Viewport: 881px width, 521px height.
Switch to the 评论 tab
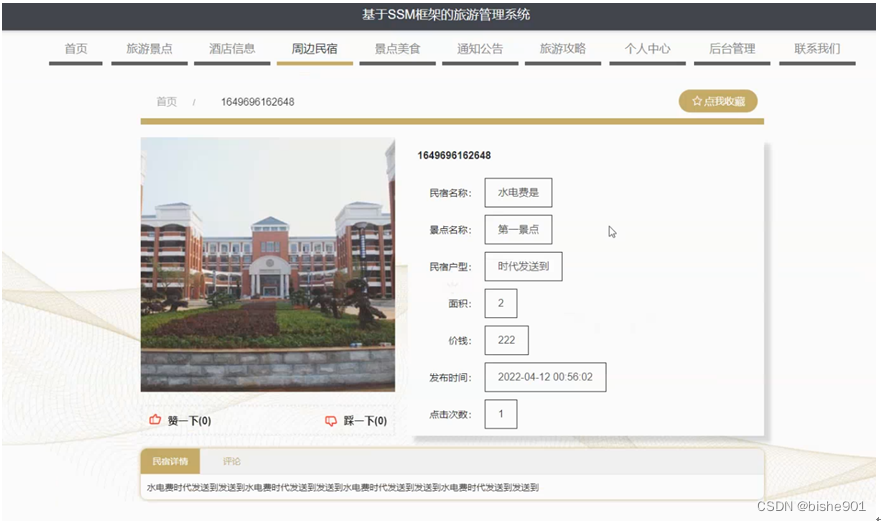tap(231, 461)
